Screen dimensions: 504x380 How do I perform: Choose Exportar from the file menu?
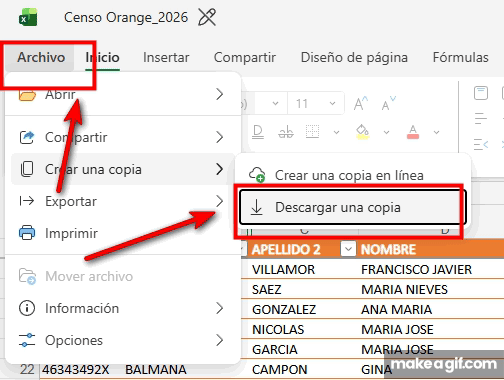point(123,201)
